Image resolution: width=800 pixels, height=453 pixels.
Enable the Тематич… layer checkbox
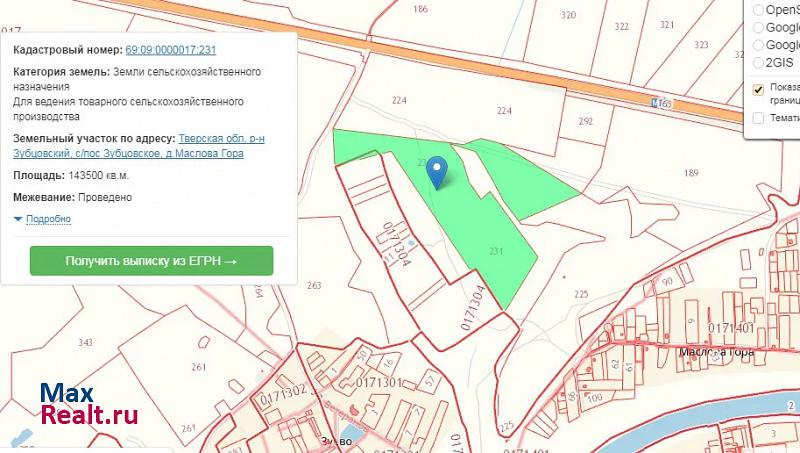(x=759, y=118)
